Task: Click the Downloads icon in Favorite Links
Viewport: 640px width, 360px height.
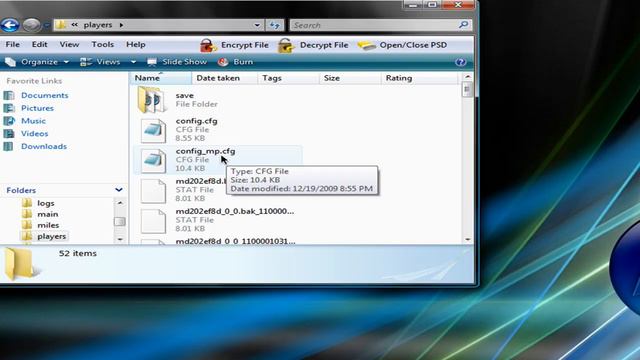Action: tap(9, 147)
